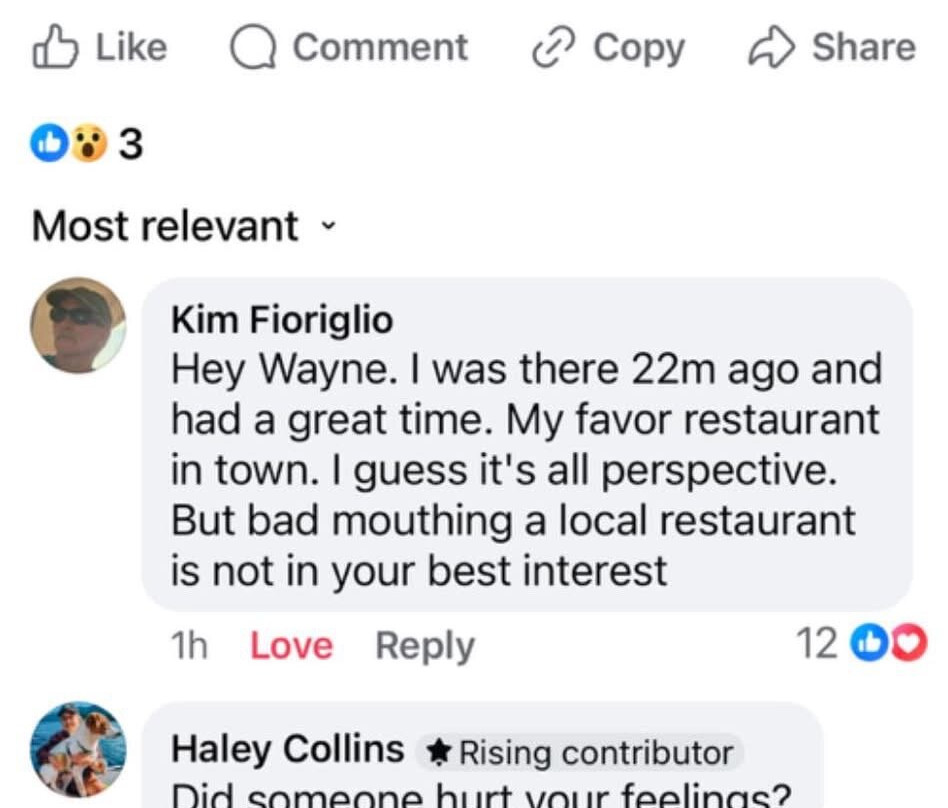Screen dimensions: 948x808
Task: Toggle Love reaction on Kim Fioriglio's comment
Action: coord(290,646)
